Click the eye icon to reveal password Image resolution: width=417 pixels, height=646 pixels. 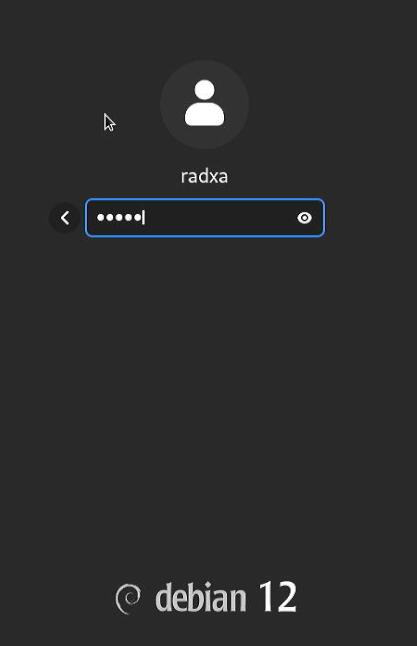304,218
